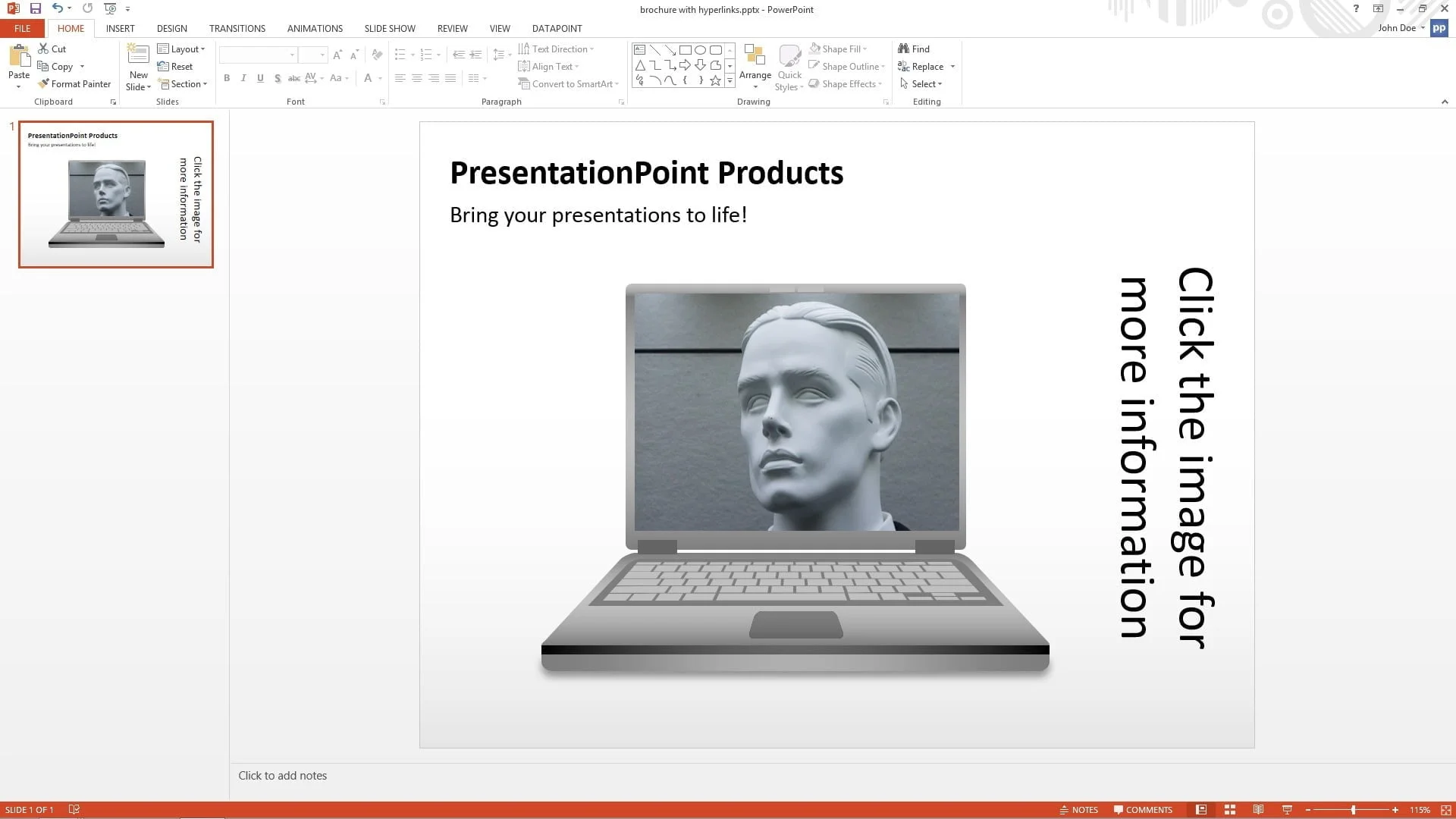Select slide 1 thumbnail in the slide pane
Screen dimensions: 1456x819
point(115,194)
